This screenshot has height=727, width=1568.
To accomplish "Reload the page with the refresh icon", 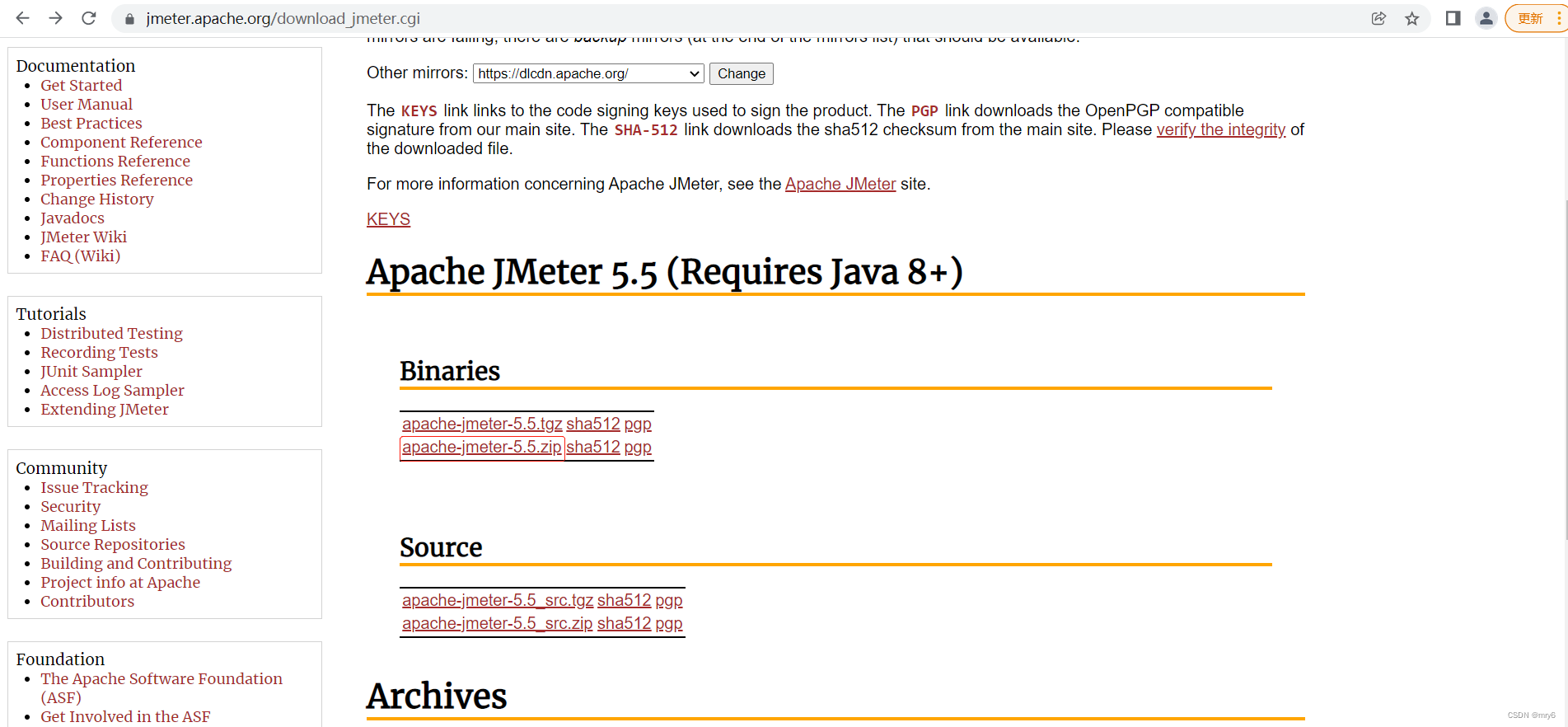I will coord(89,18).
